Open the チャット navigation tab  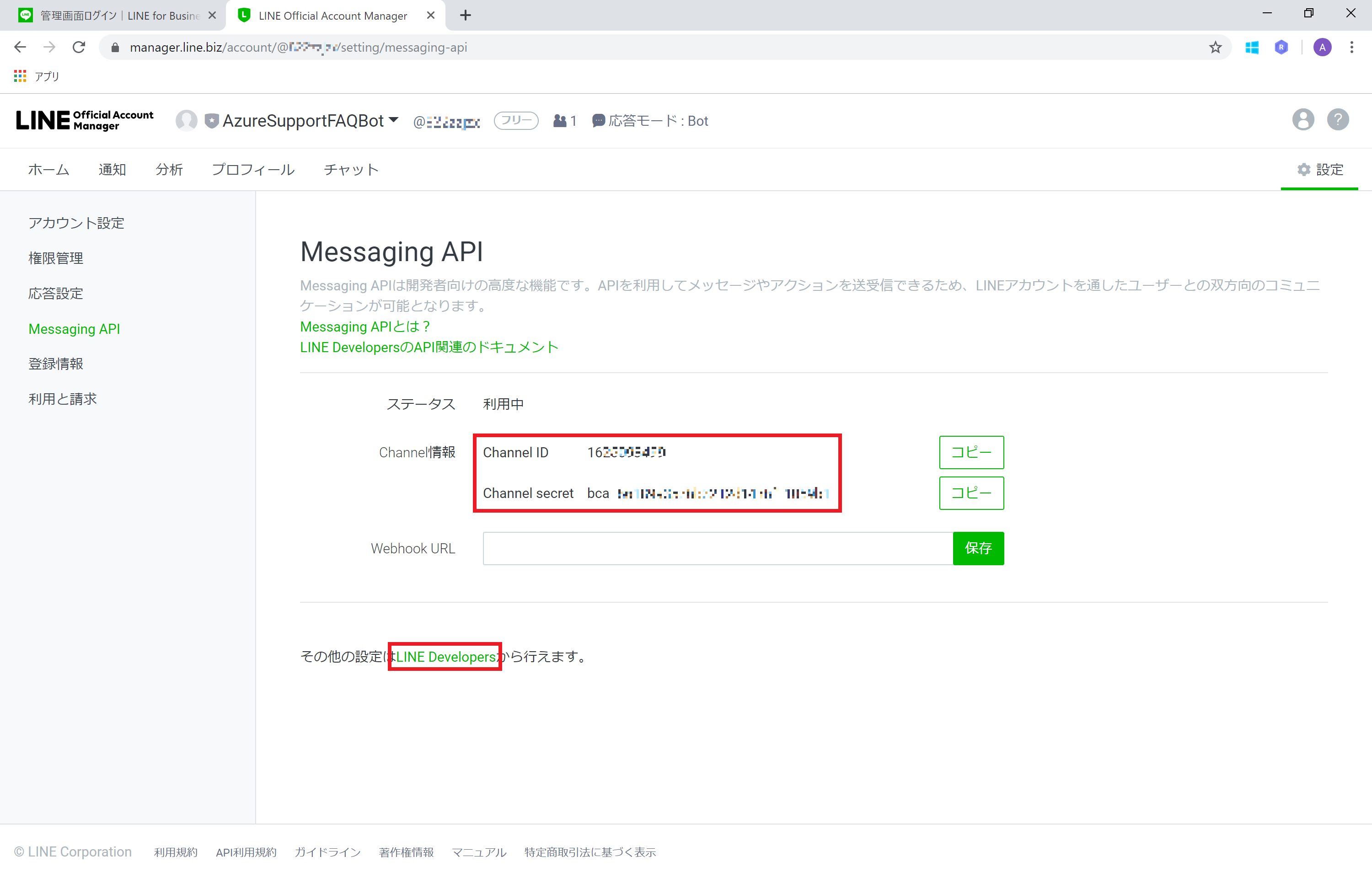pos(351,169)
